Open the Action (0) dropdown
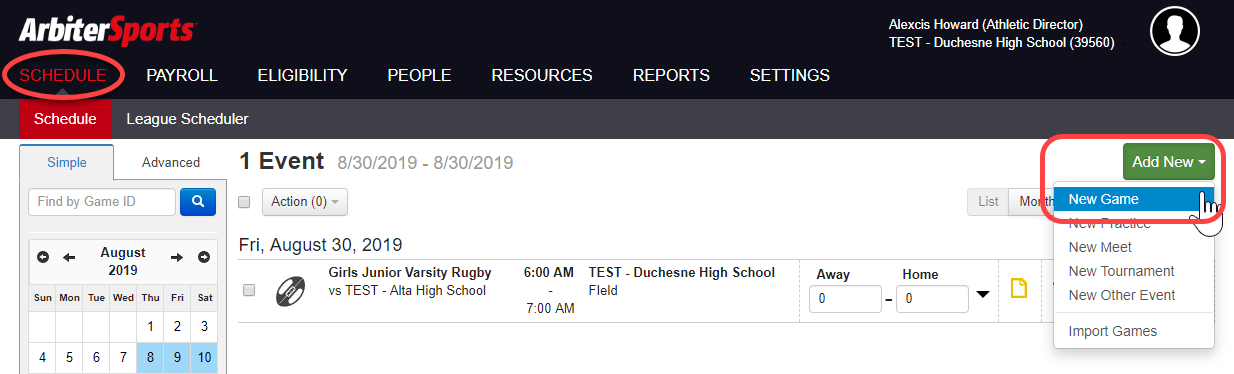Image resolution: width=1234 pixels, height=374 pixels. 305,201
